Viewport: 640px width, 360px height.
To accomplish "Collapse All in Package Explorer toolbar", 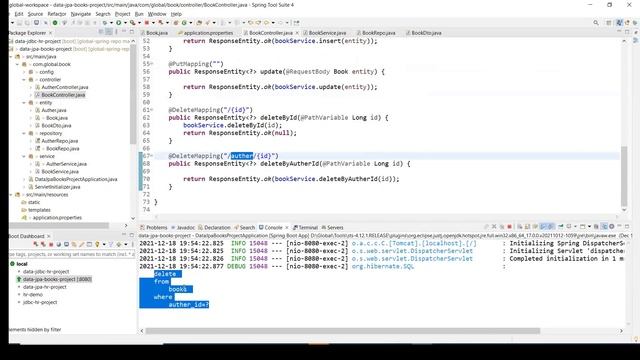I will coord(101,32).
